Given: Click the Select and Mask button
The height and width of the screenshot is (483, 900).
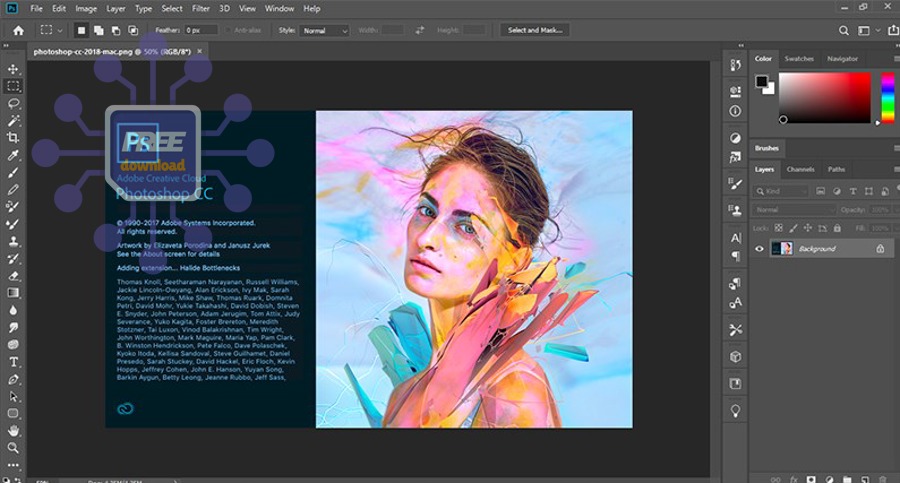Looking at the screenshot, I should [x=535, y=30].
